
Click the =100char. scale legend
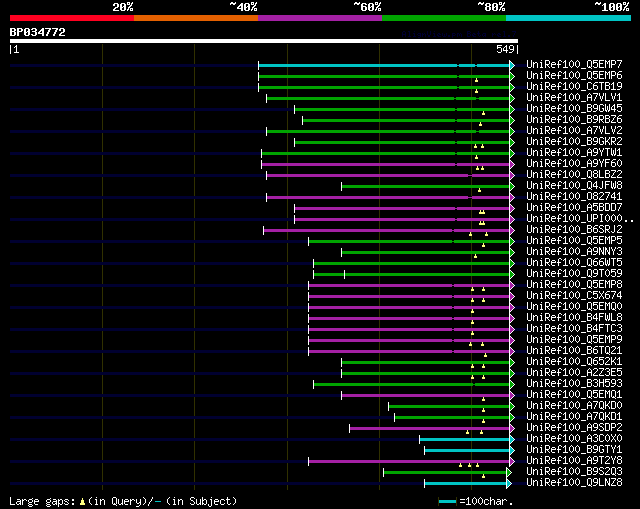pos(476,501)
